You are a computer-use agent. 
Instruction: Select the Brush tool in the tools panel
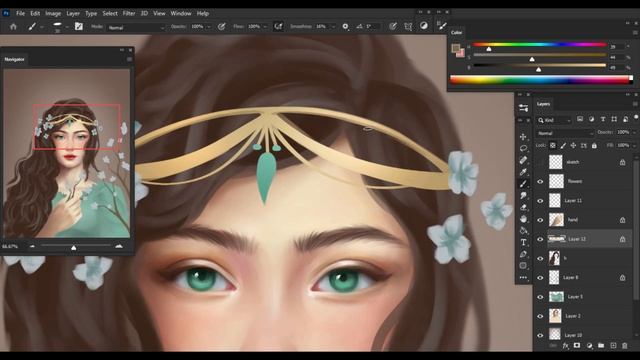523,184
